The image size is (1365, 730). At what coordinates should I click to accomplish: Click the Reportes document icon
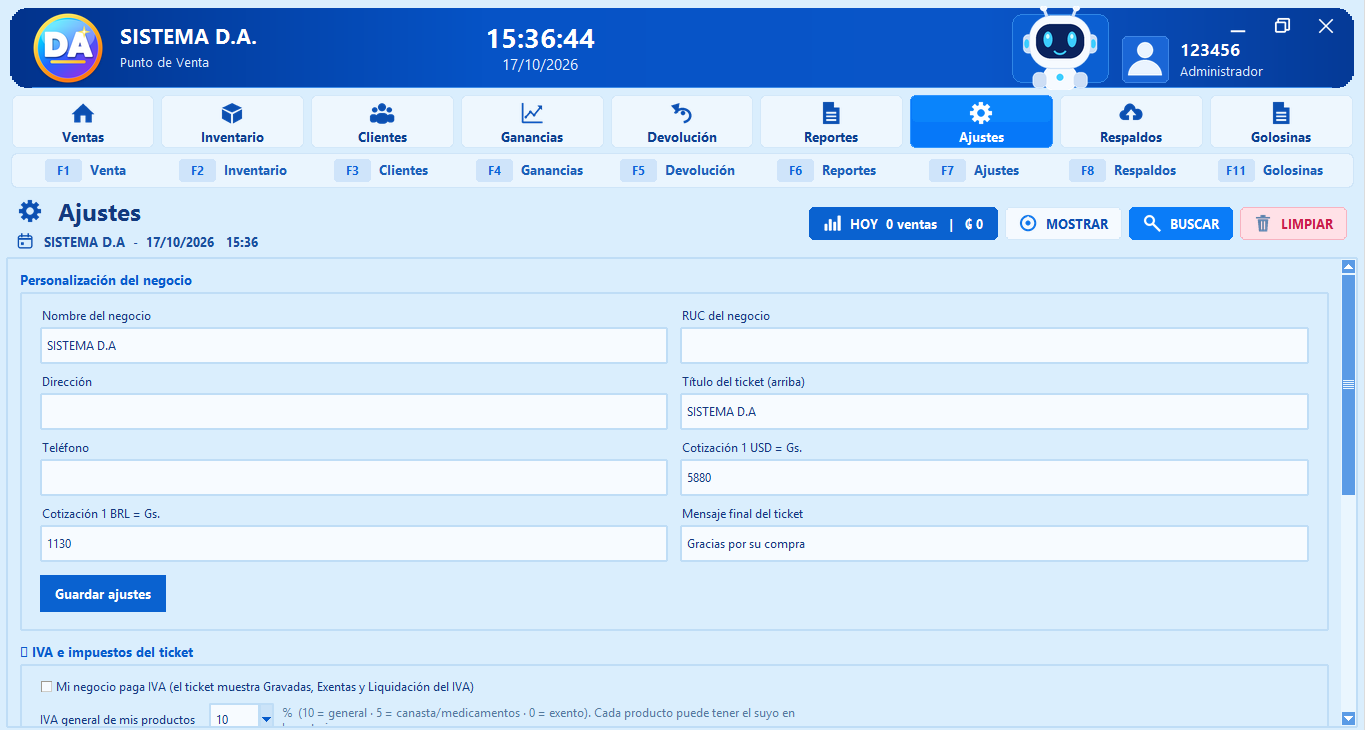point(831,113)
